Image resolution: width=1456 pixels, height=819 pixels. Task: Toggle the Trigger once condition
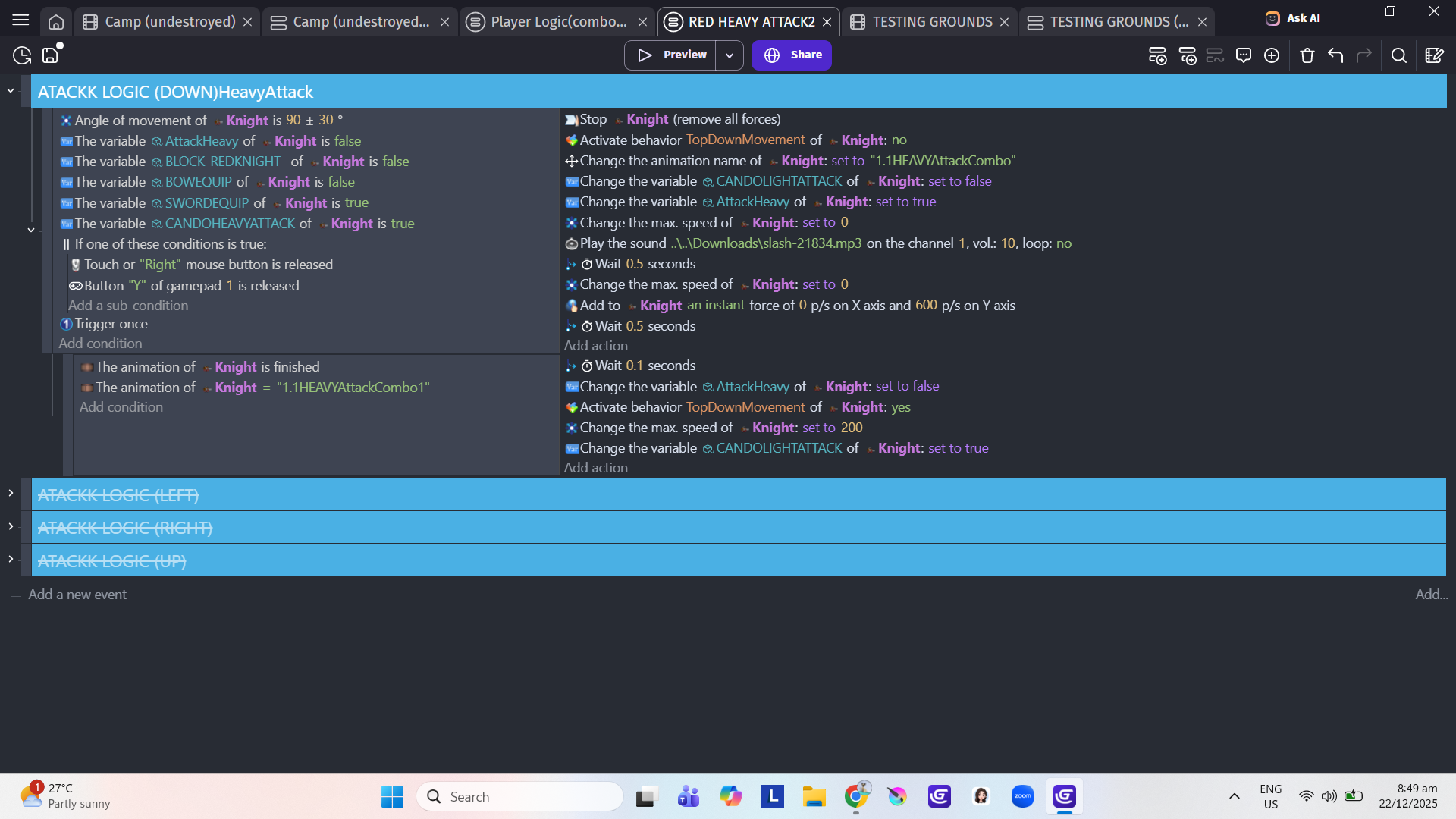(111, 324)
